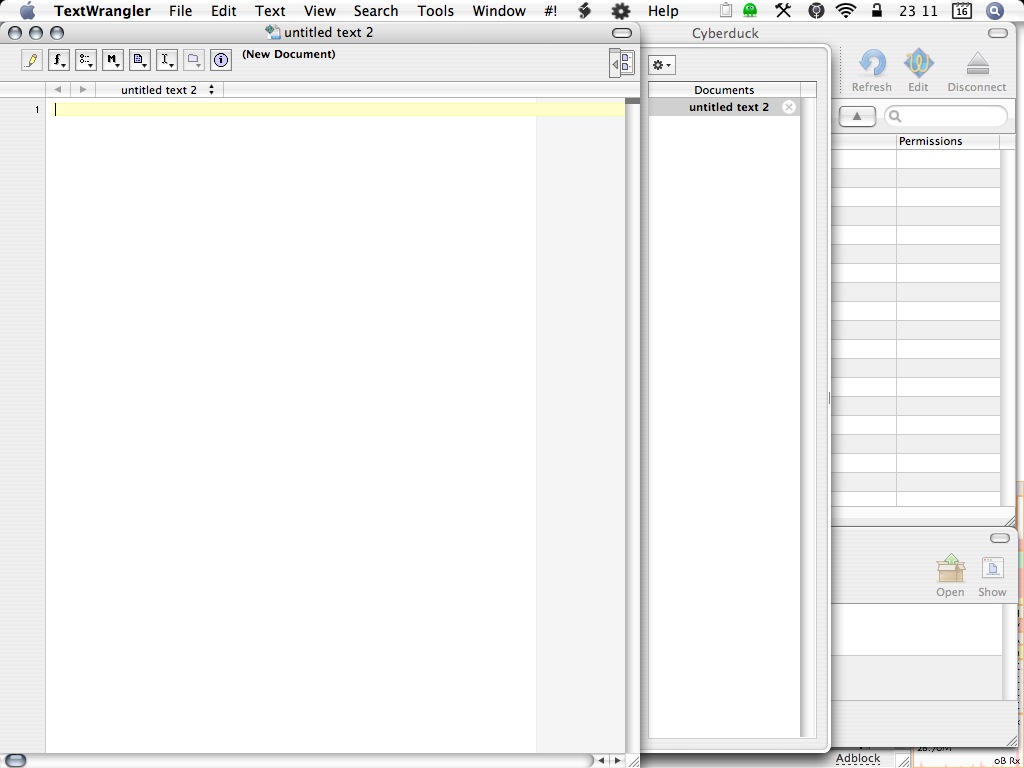1024x768 pixels.
Task: Click the horizontal scrollbar right arrow
Action: (617, 761)
